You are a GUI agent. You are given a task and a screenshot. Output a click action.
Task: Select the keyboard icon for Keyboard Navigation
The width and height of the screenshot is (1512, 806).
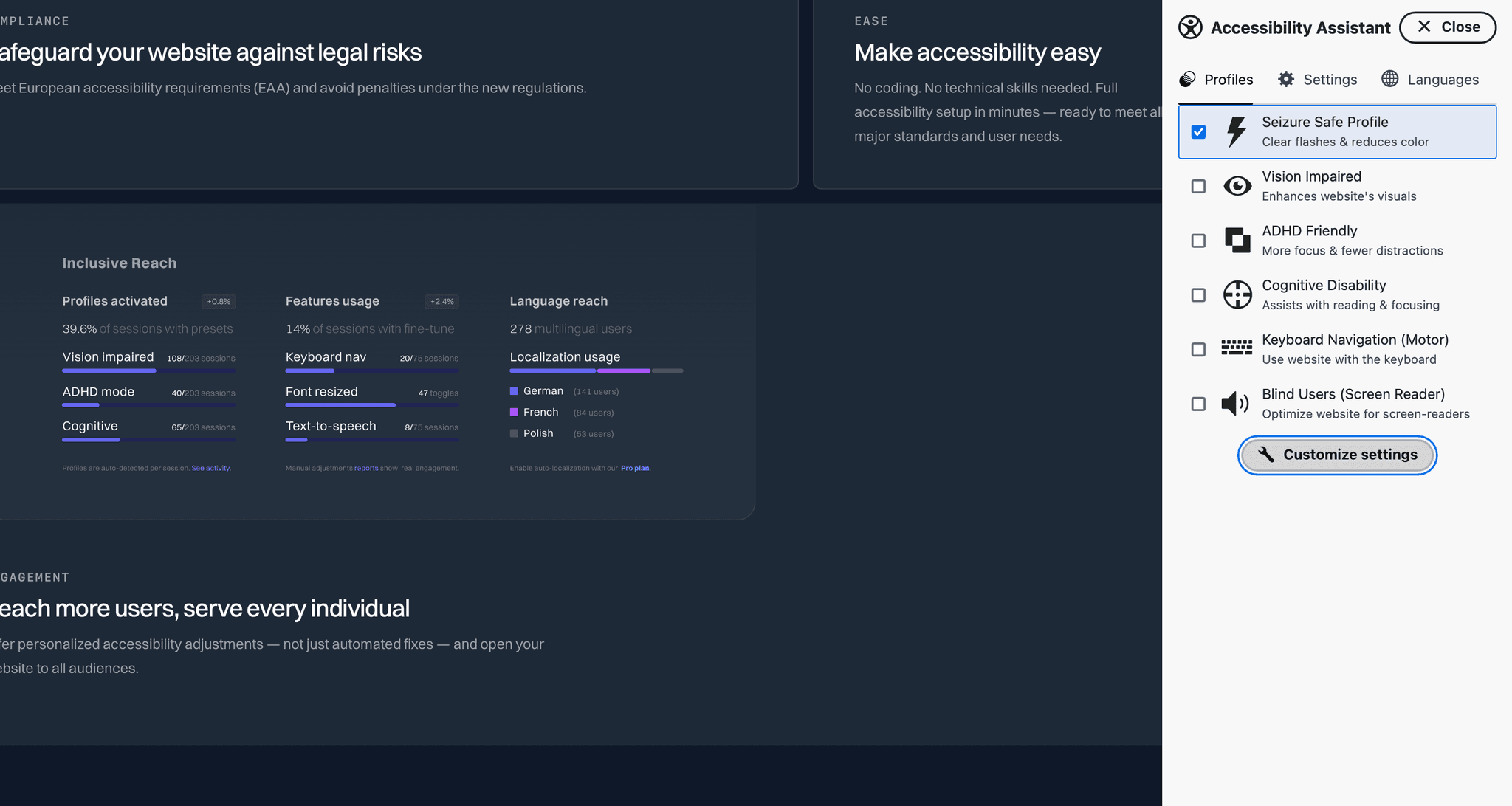point(1237,348)
